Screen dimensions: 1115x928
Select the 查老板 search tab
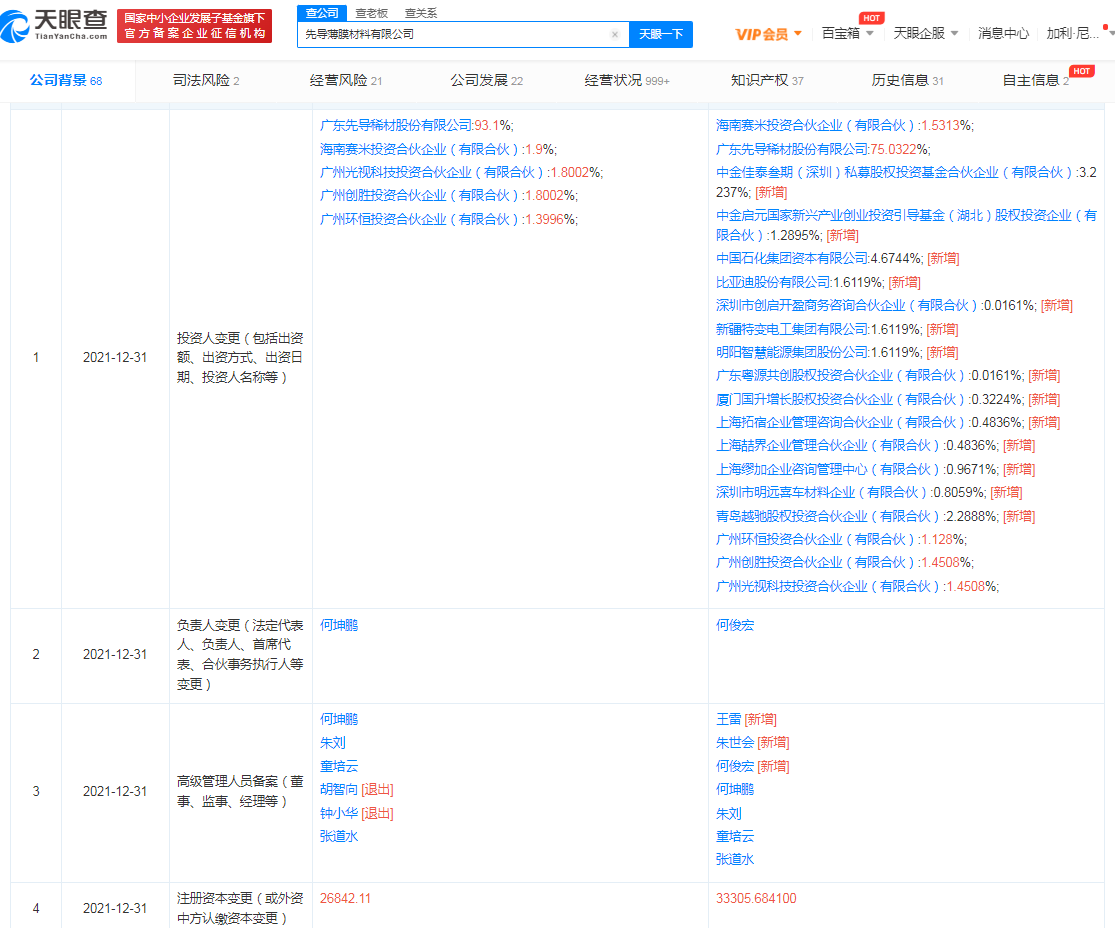point(372,13)
